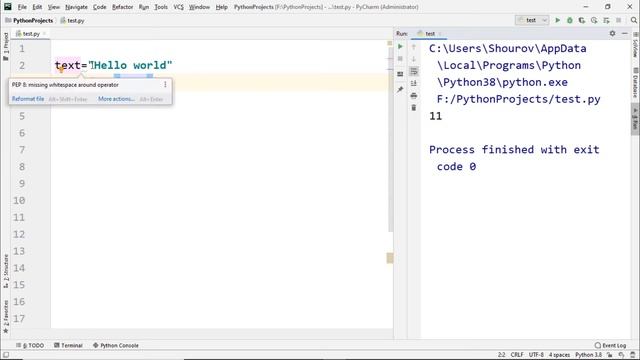640x360 pixels.
Task: Toggle the Favorites tool window sidebar
Action: click(x=6, y=316)
